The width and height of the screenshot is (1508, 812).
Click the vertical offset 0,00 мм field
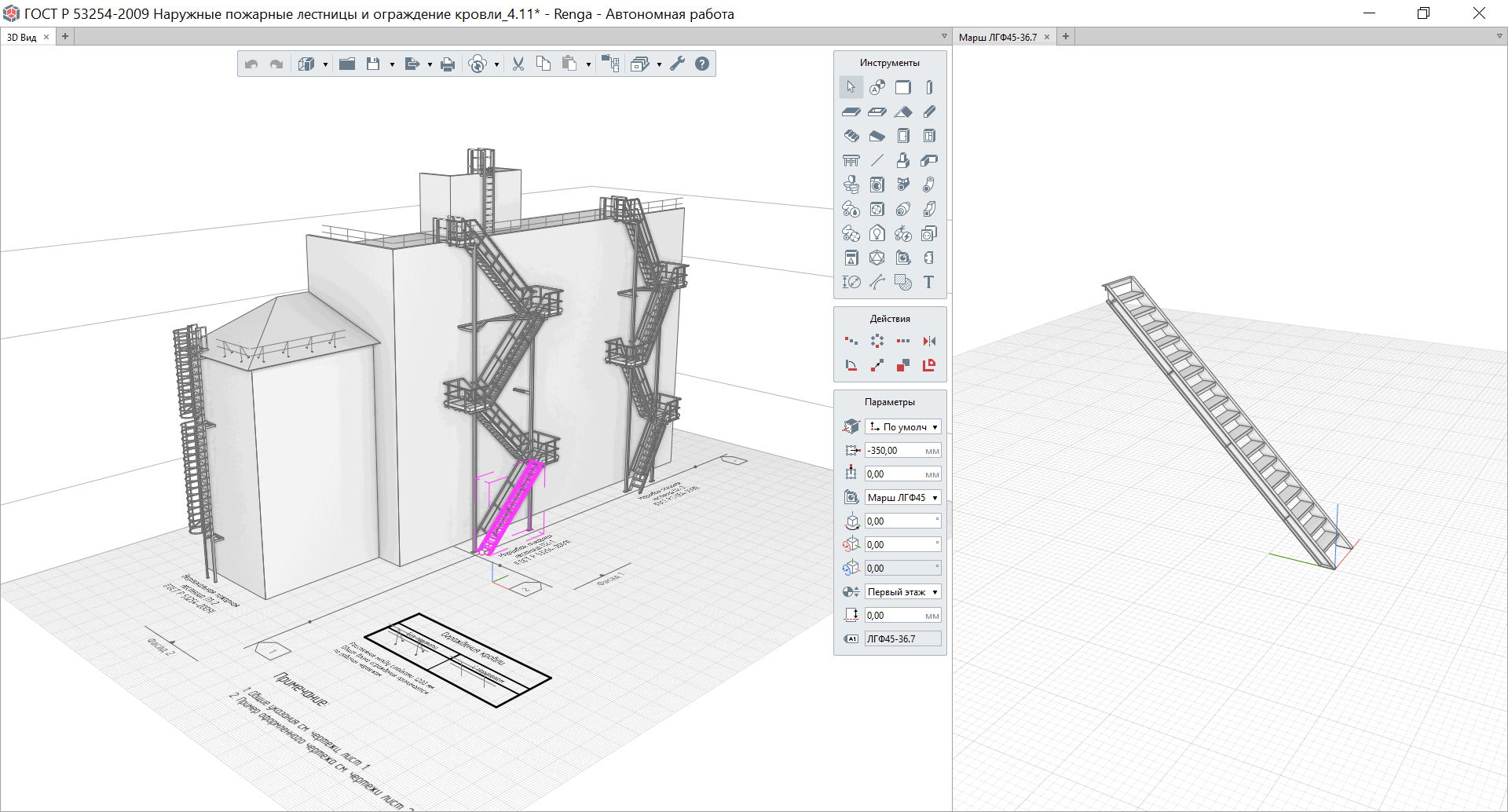pos(903,474)
